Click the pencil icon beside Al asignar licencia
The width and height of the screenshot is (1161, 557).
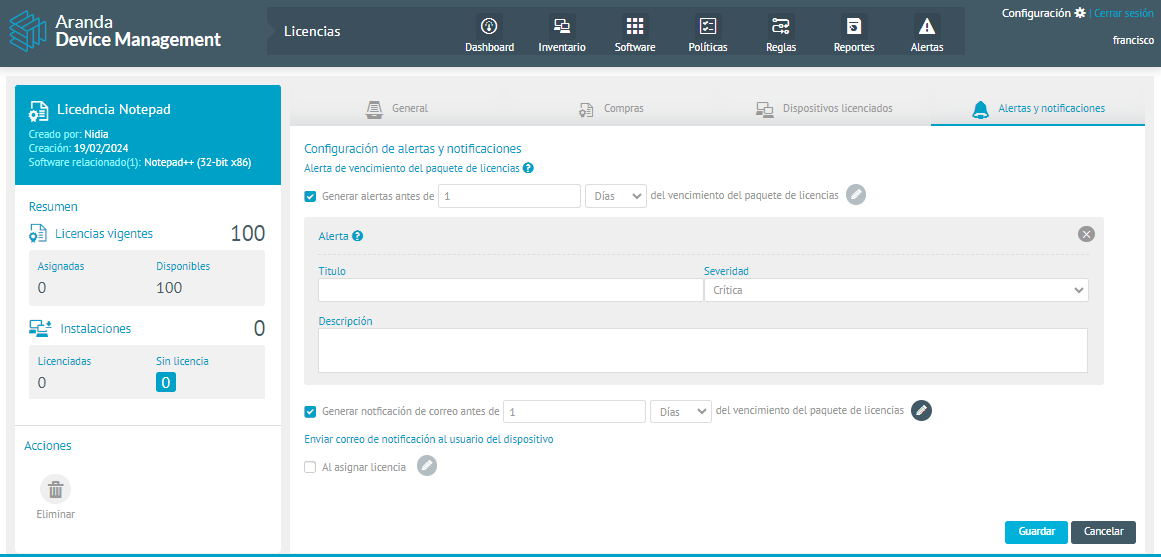click(x=427, y=465)
